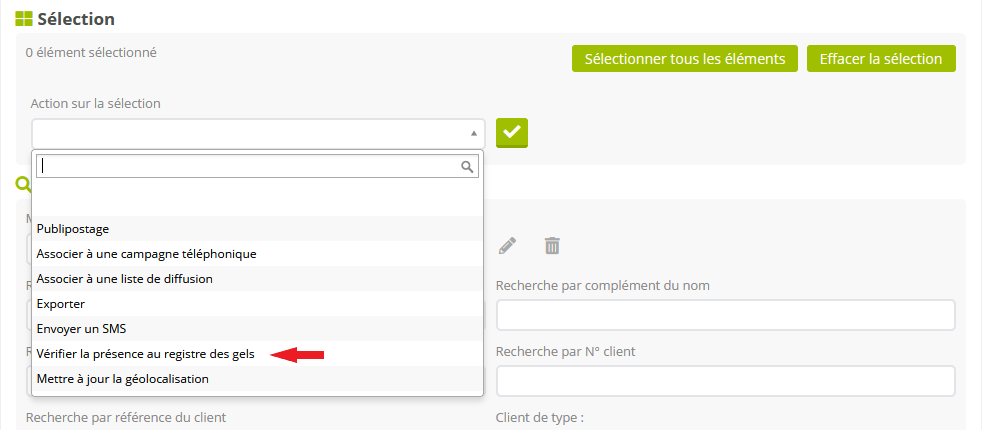
Task: Click the pencil edit icon
Action: (x=508, y=245)
